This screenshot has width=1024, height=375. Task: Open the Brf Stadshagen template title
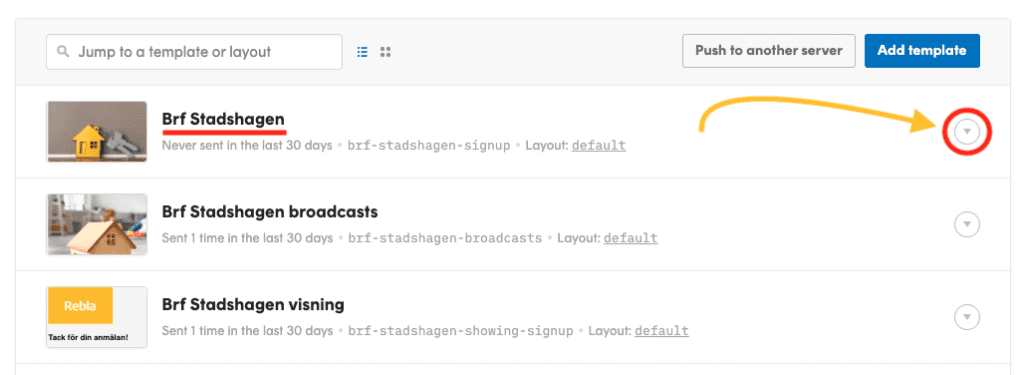[223, 120]
